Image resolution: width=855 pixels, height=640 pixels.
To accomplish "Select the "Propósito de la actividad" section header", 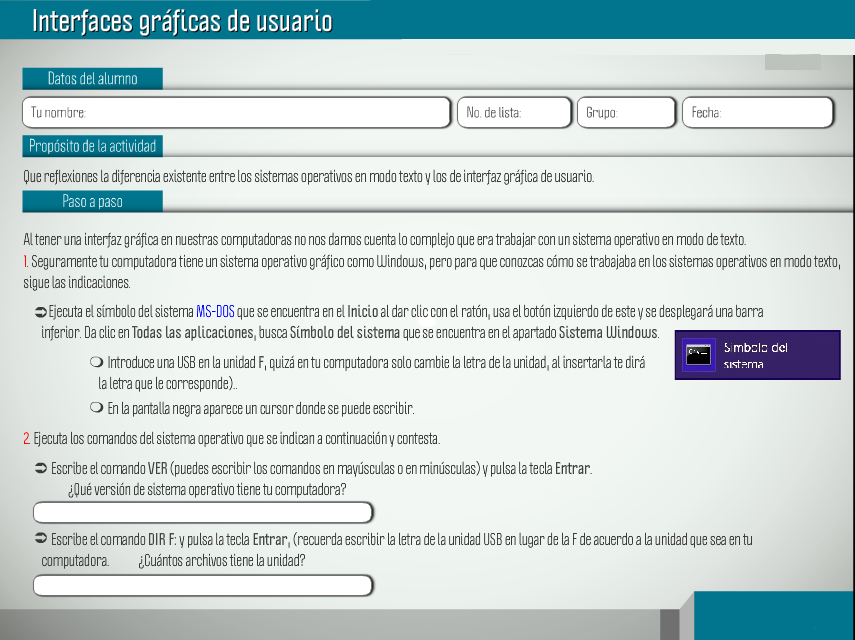I will pyautogui.click(x=92, y=147).
